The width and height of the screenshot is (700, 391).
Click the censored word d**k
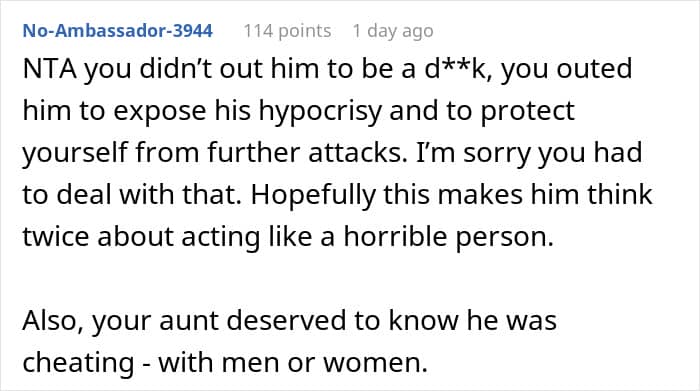(x=454, y=69)
